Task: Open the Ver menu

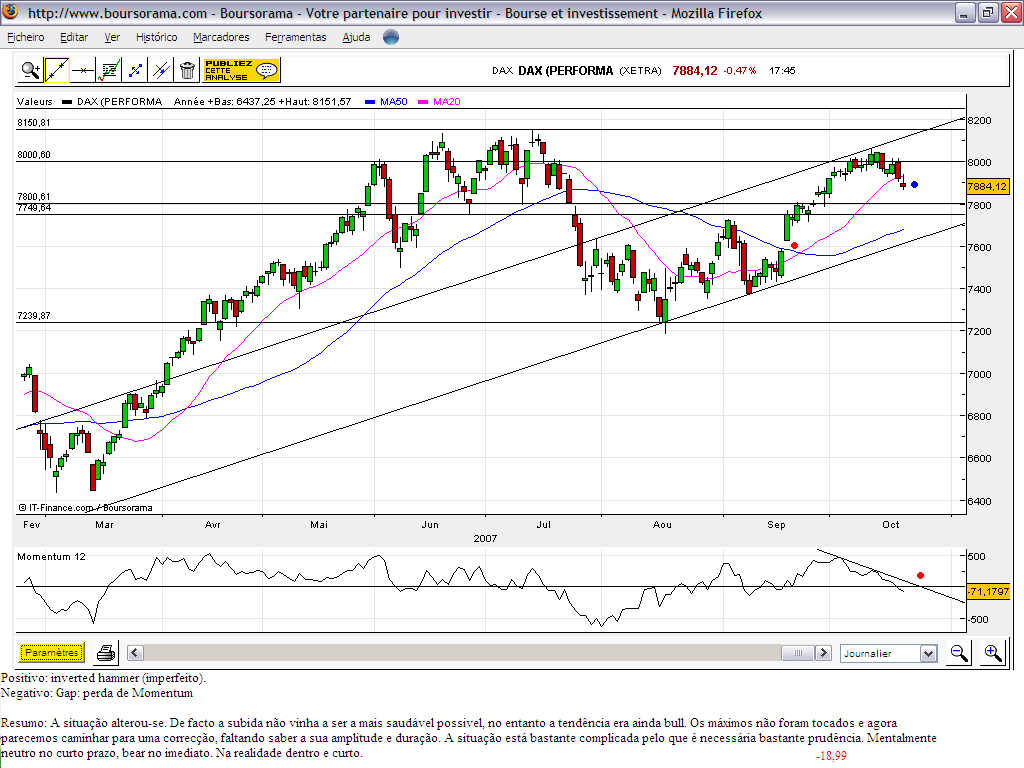Action: pos(112,37)
